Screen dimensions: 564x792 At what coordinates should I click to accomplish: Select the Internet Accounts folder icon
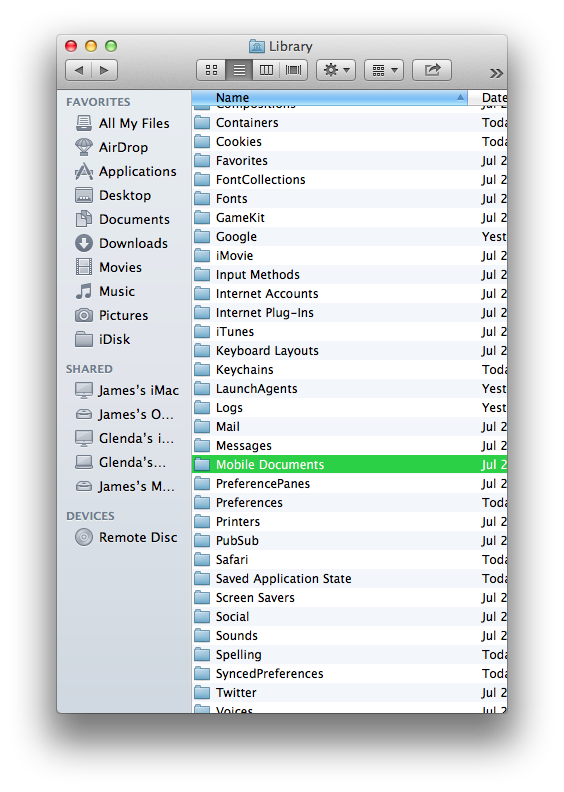pyautogui.click(x=202, y=294)
